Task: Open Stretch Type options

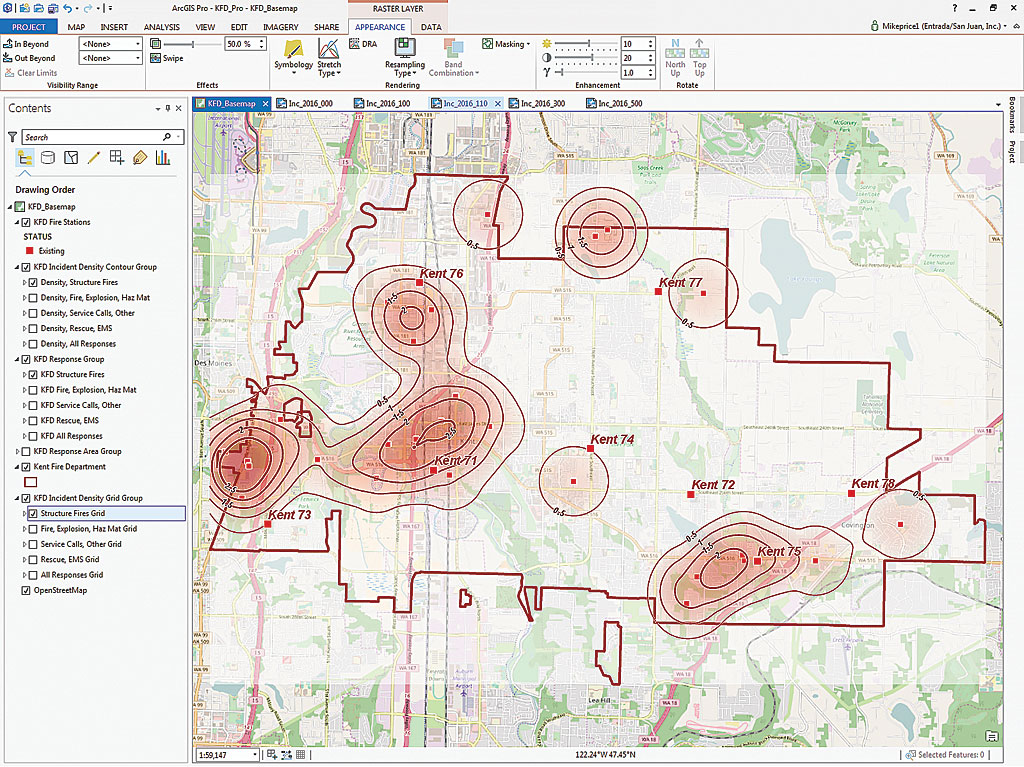Action: pos(329,57)
